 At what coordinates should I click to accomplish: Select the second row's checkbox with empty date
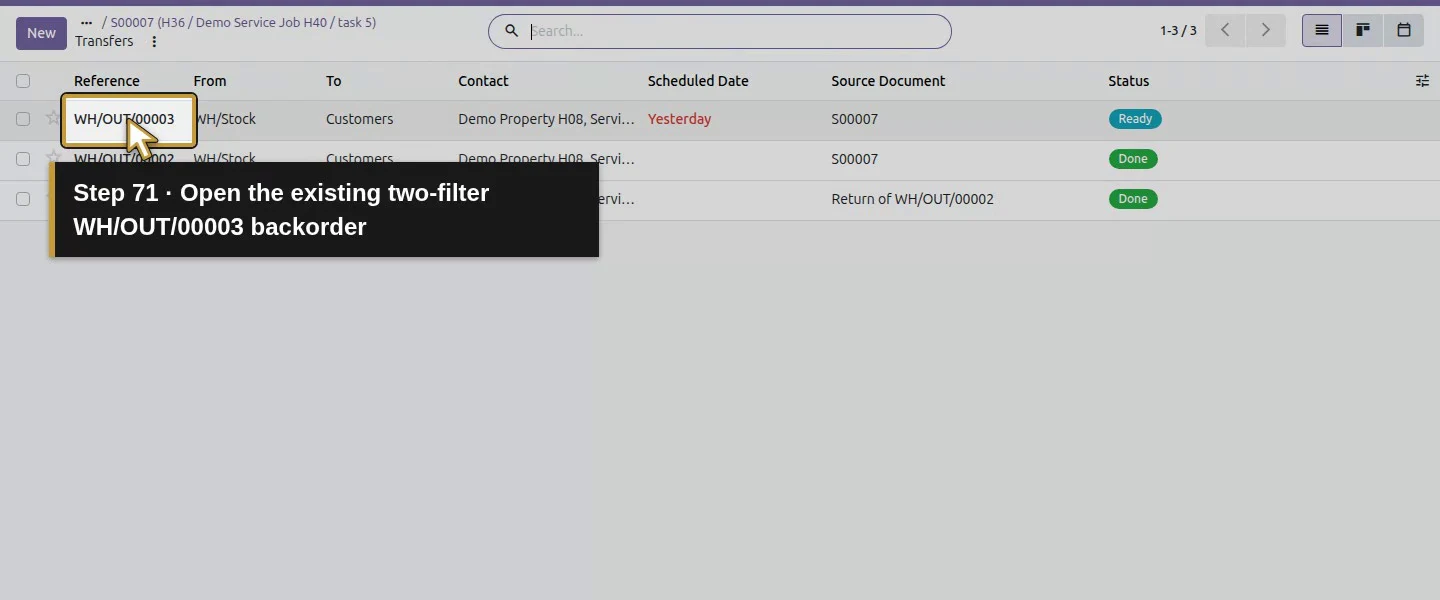click(x=23, y=159)
